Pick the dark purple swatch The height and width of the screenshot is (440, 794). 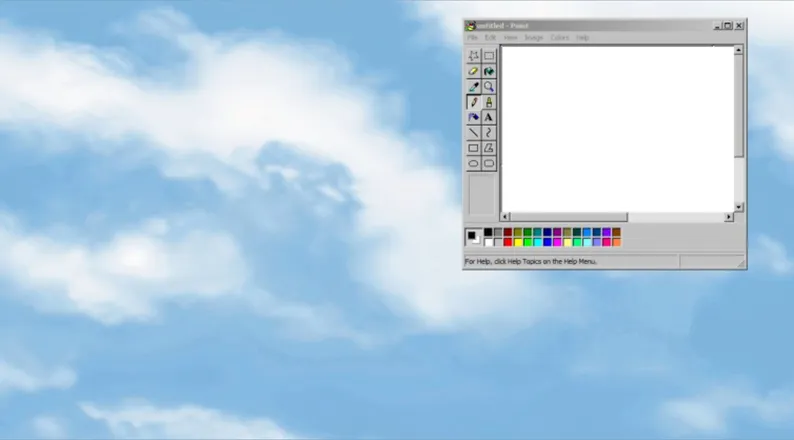click(x=557, y=232)
